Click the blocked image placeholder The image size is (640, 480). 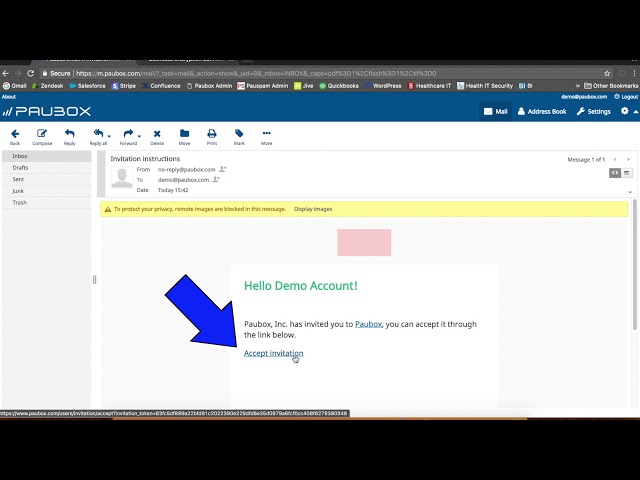(364, 242)
